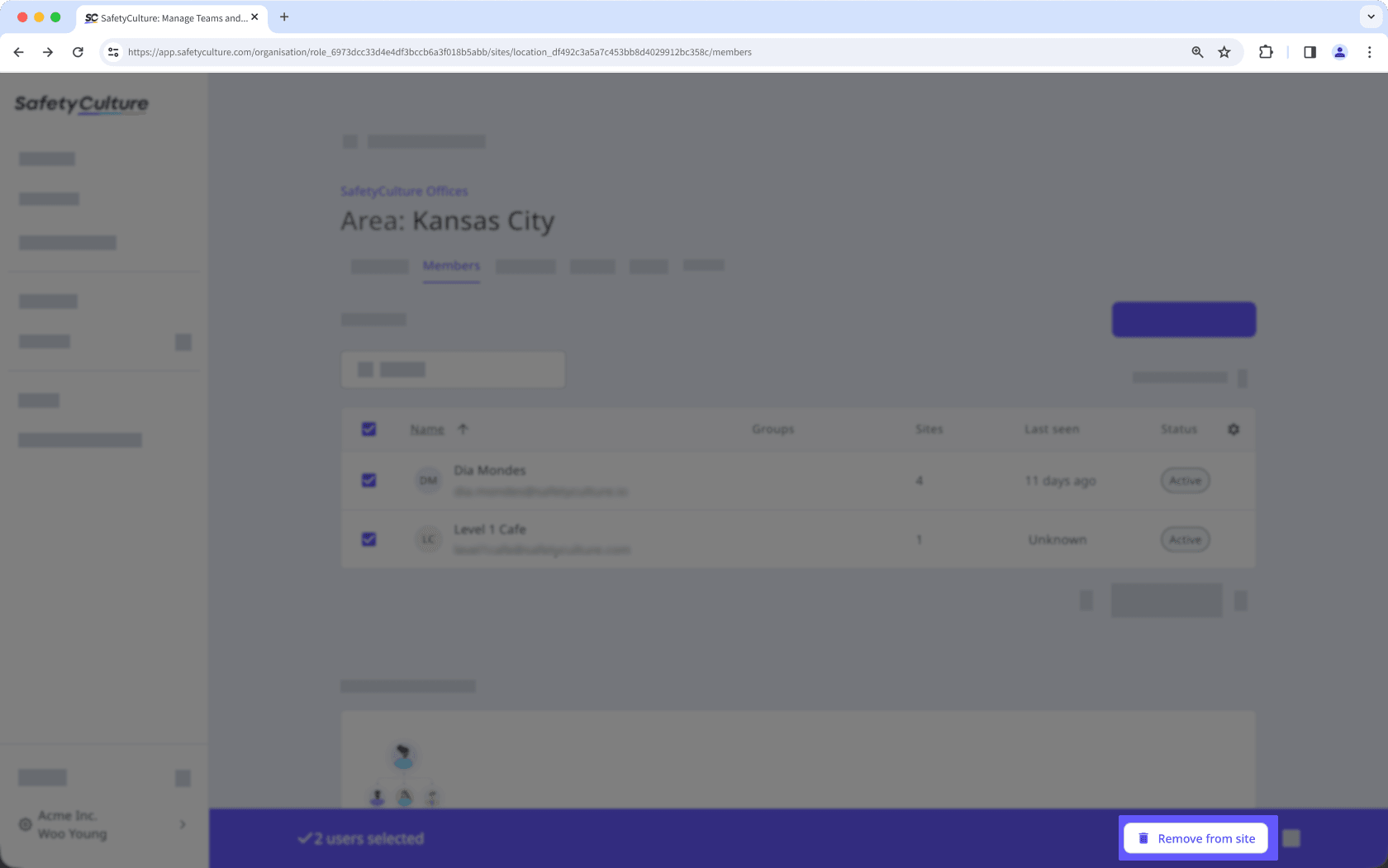
Task: Open the SafetyCulture Offices link
Action: point(404,191)
